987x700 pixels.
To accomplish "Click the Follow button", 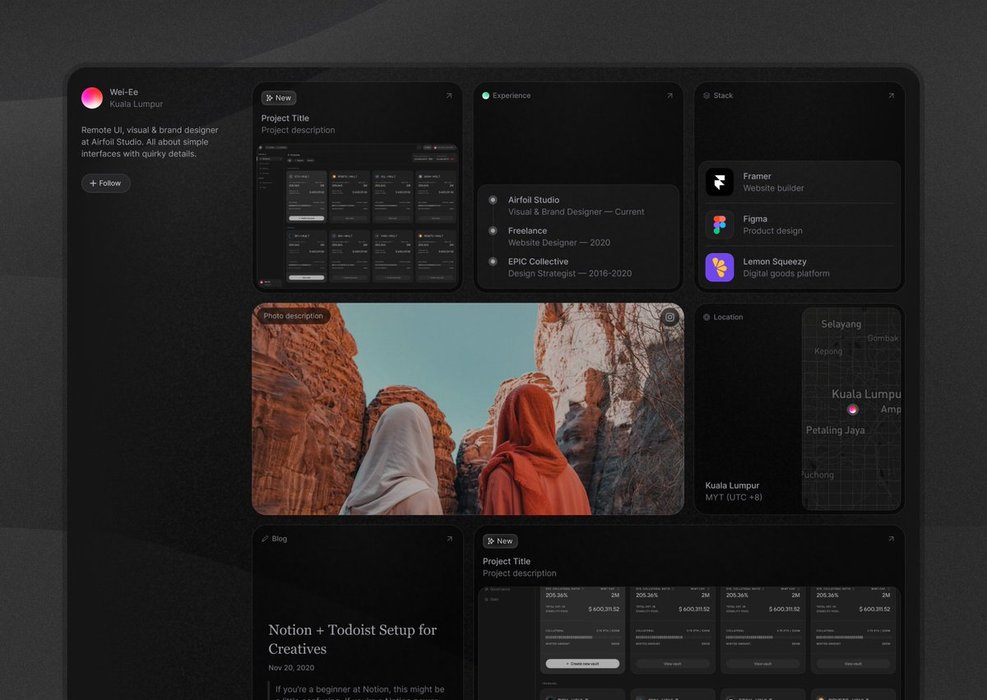I will click(x=106, y=183).
